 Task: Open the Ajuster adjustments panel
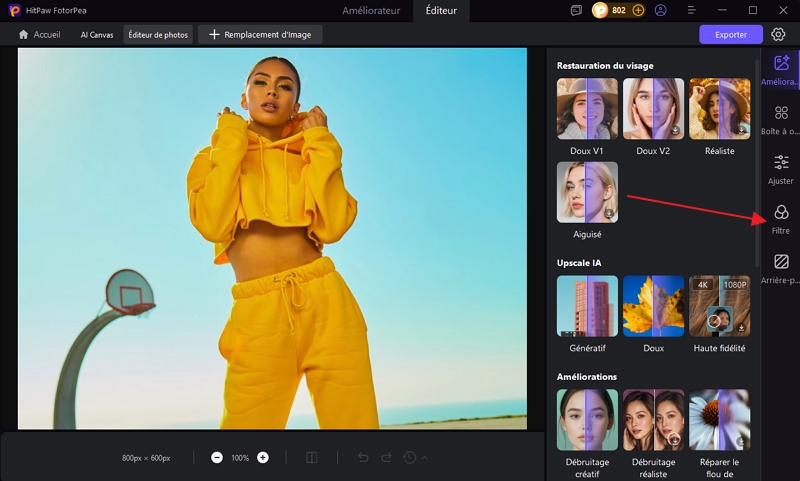781,166
